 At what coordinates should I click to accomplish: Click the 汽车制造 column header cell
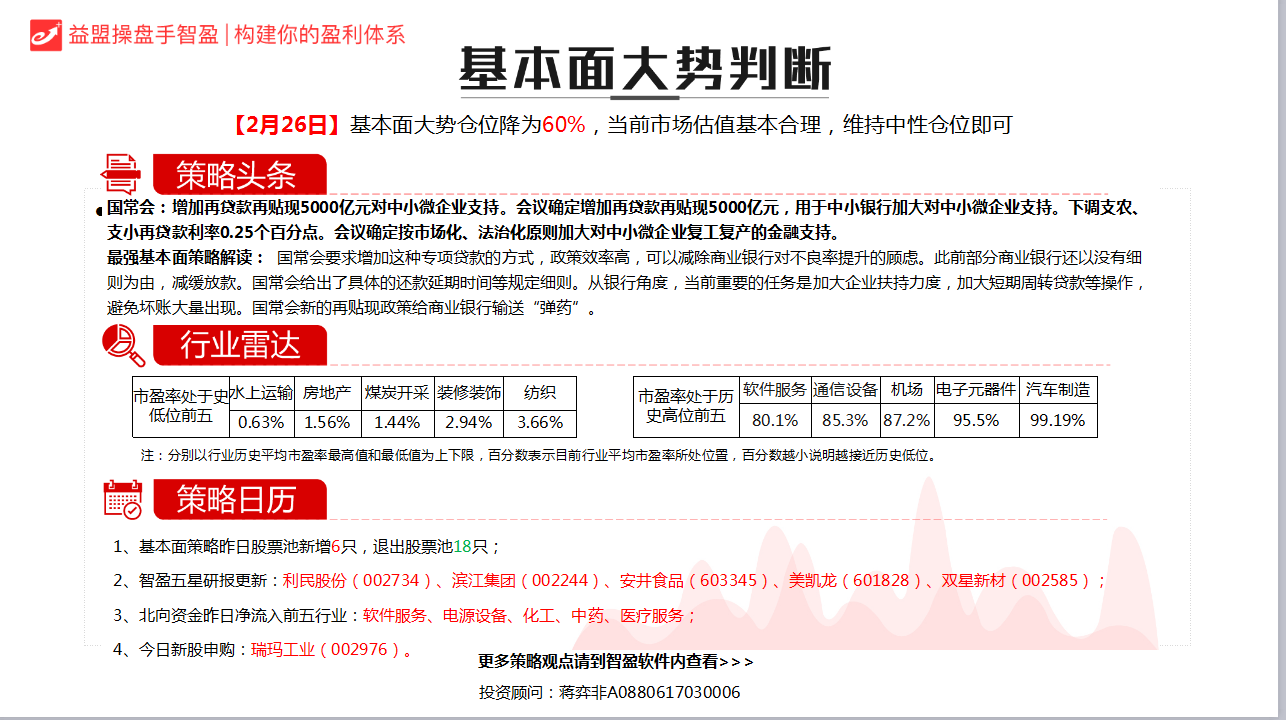tap(1058, 390)
